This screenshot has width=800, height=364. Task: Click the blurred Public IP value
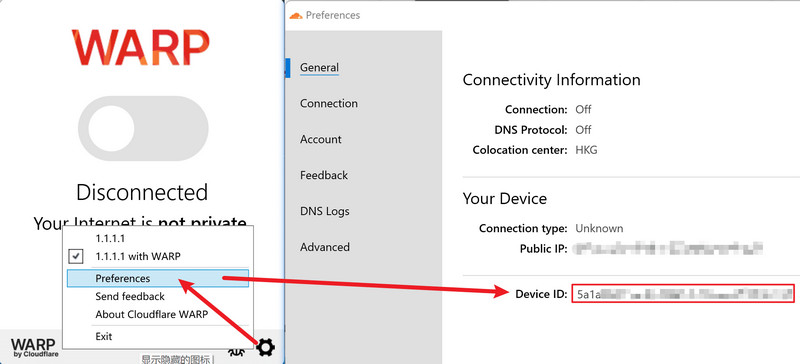[668, 249]
